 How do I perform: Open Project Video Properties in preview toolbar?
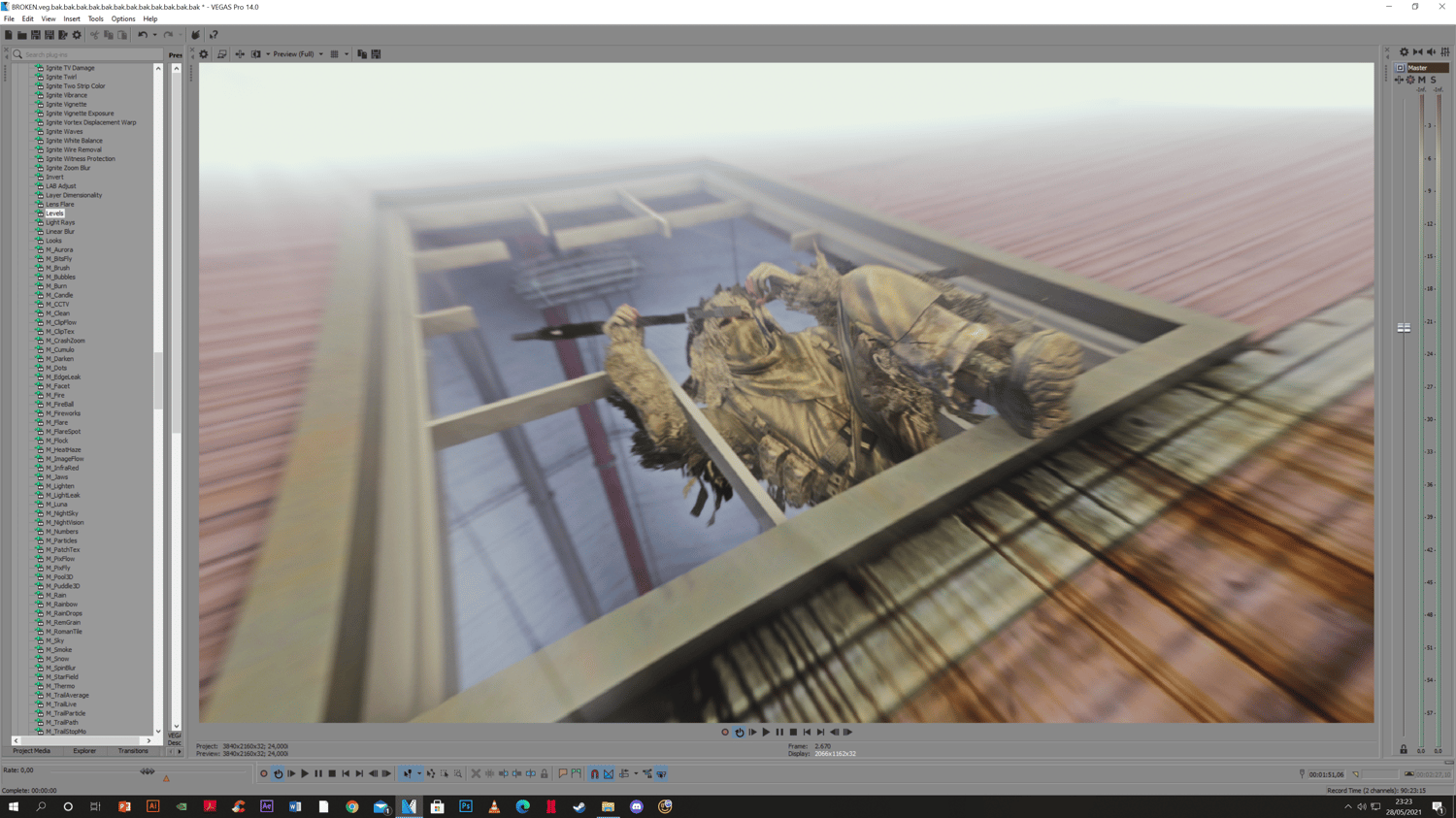tap(204, 54)
